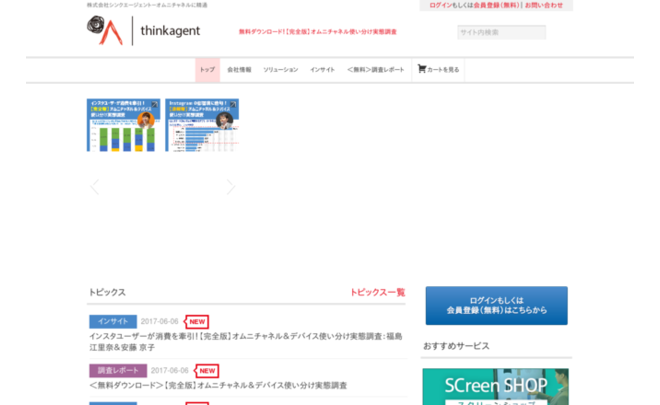Screen dimensions: 660x405
Task: Click the サイト内検索 search field
Action: 501,32
